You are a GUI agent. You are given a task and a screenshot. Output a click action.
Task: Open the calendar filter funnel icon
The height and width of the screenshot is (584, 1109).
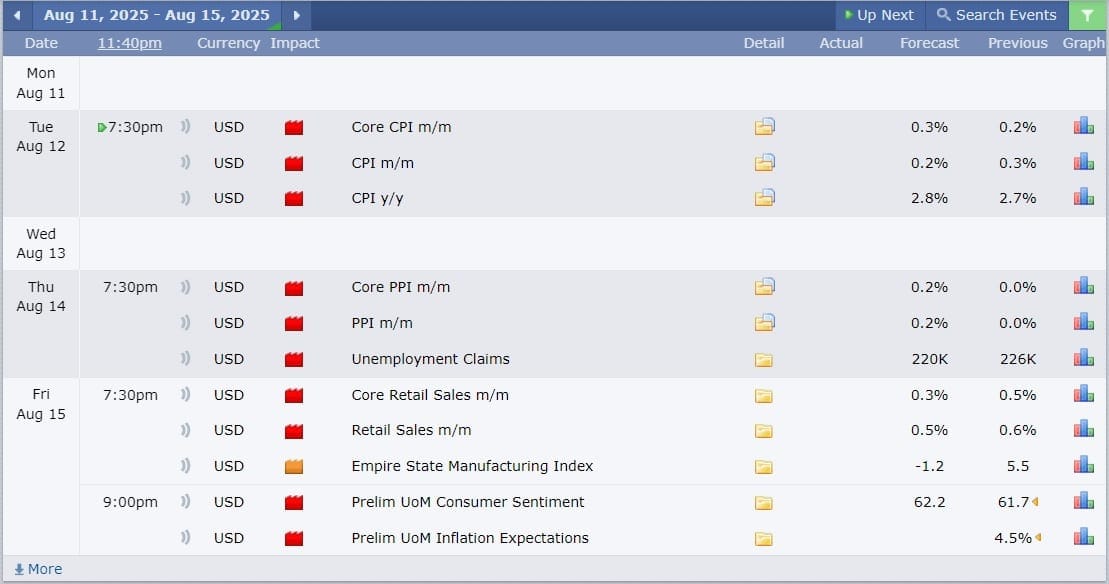click(1087, 15)
